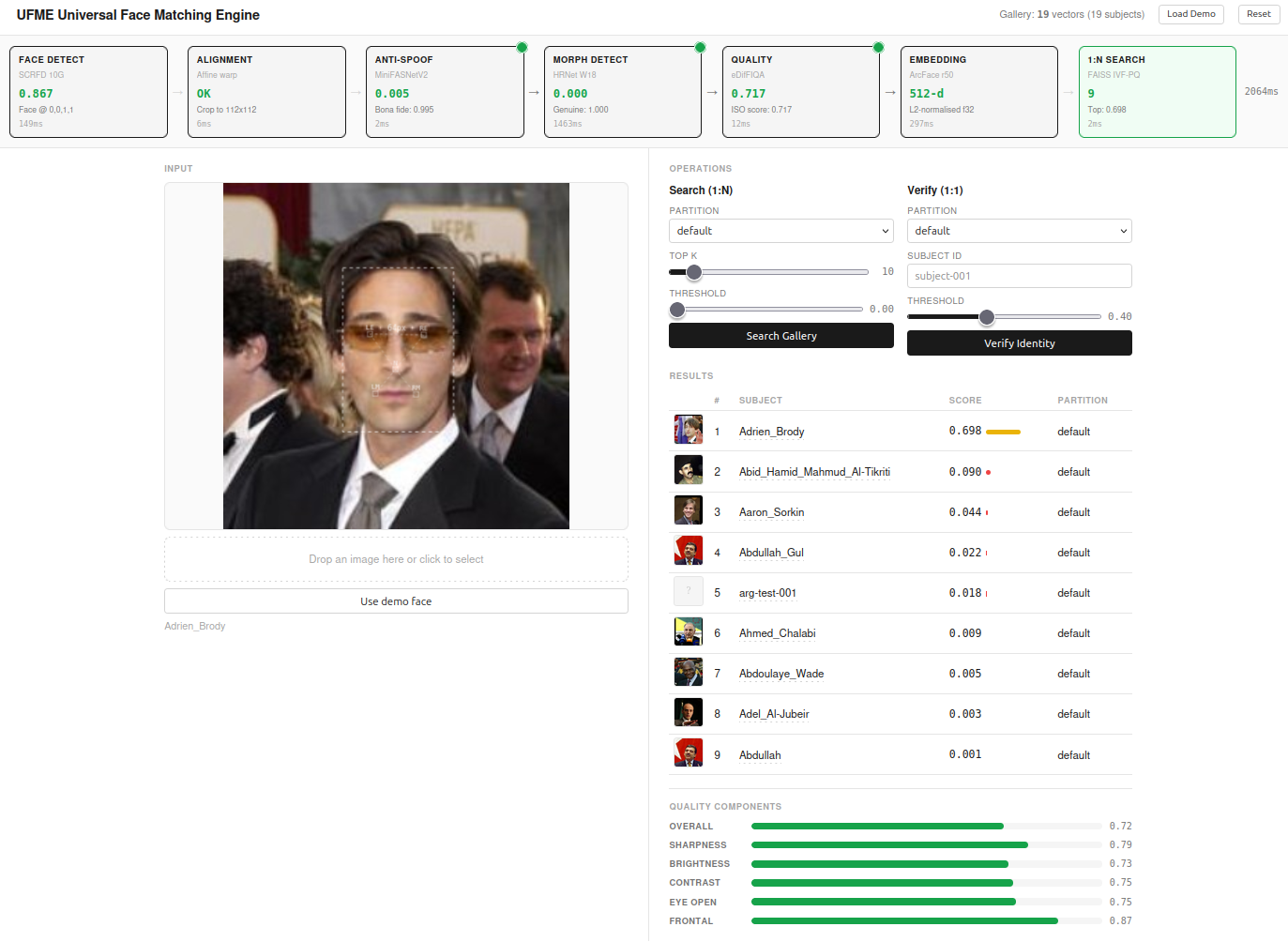
Task: Select the Face Detect pipeline card
Action: [88, 92]
